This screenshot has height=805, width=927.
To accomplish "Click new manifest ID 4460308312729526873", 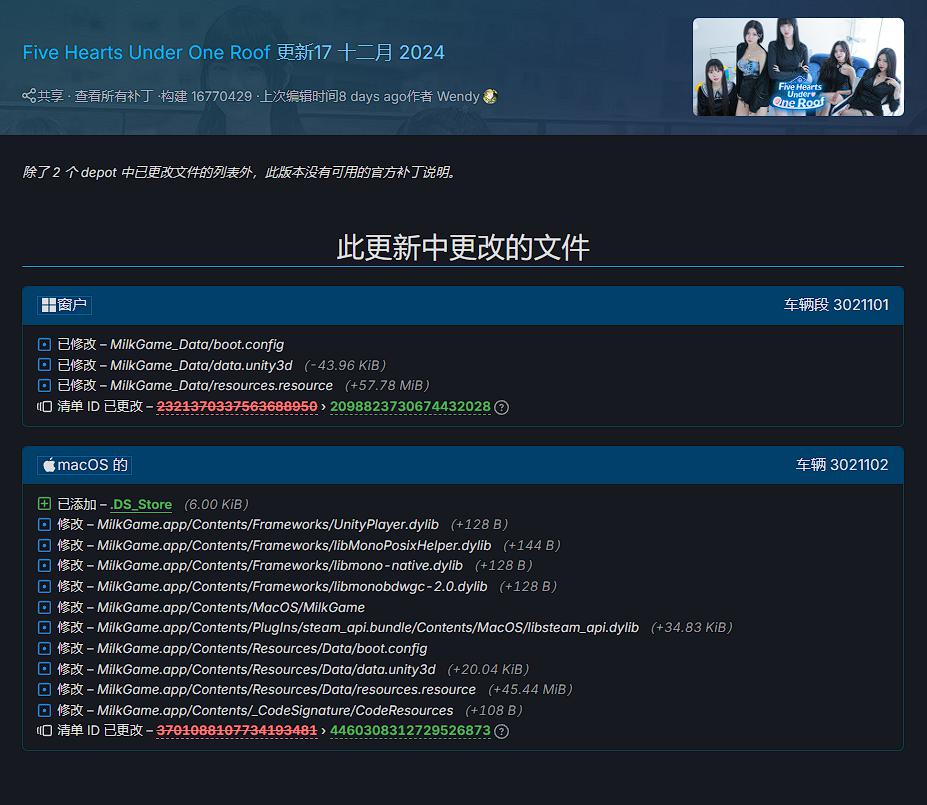I will (410, 731).
